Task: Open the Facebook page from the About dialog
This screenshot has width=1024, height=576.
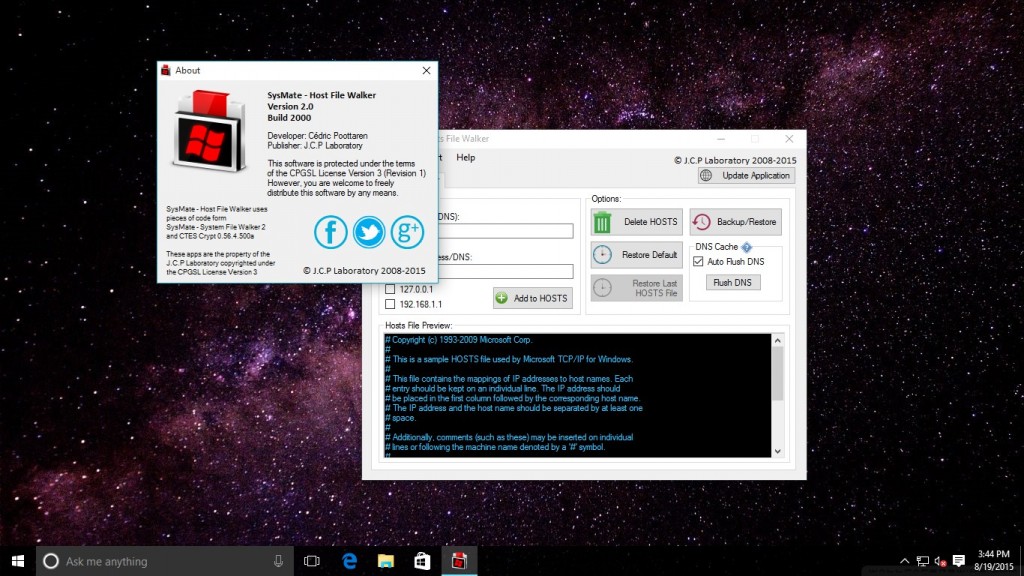Action: (331, 231)
